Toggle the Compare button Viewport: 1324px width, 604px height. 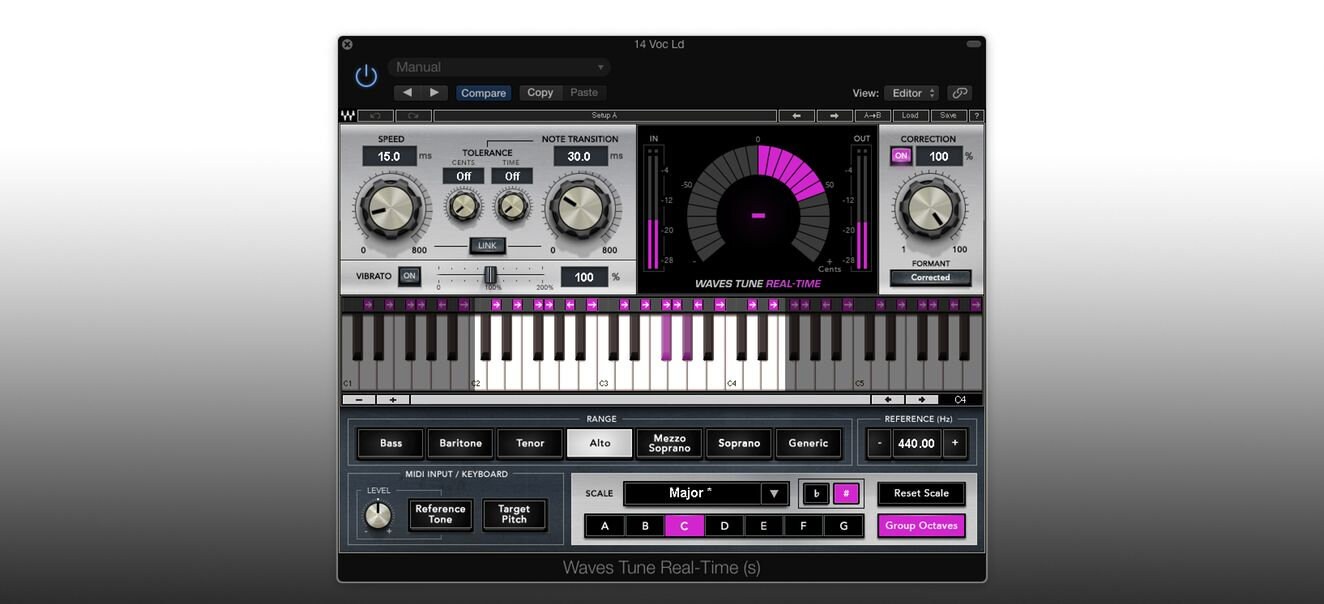pos(484,93)
